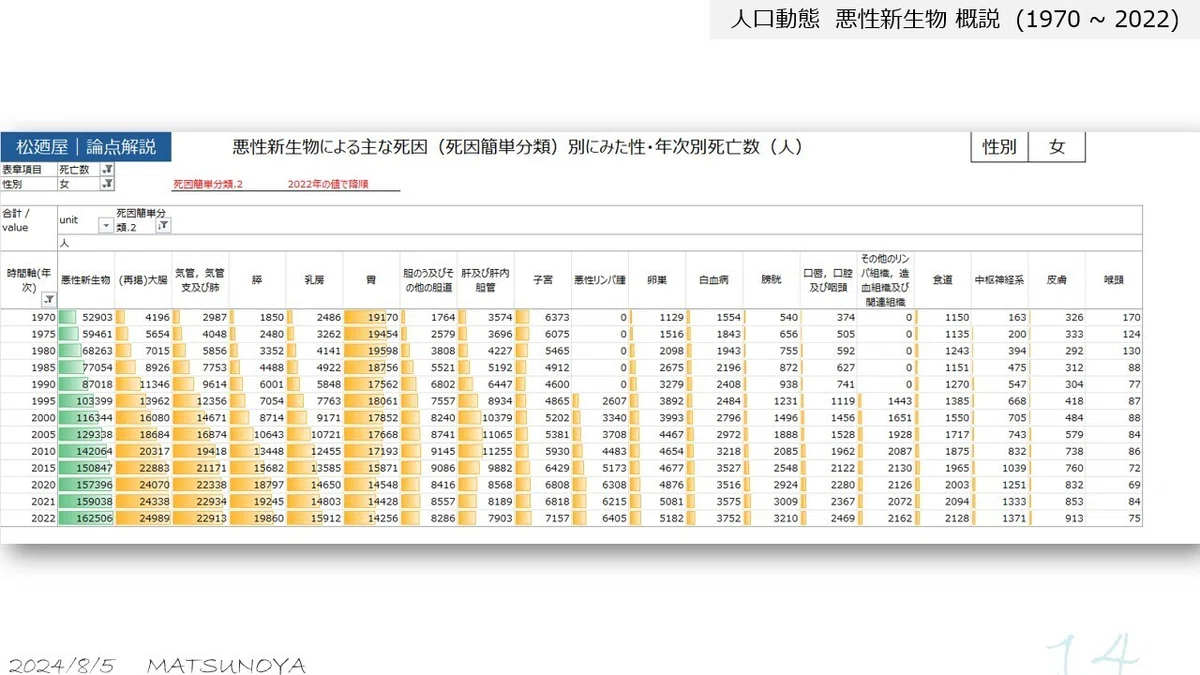
Task: Select the 24989 大腸 cell for 2022
Action: pos(143,519)
